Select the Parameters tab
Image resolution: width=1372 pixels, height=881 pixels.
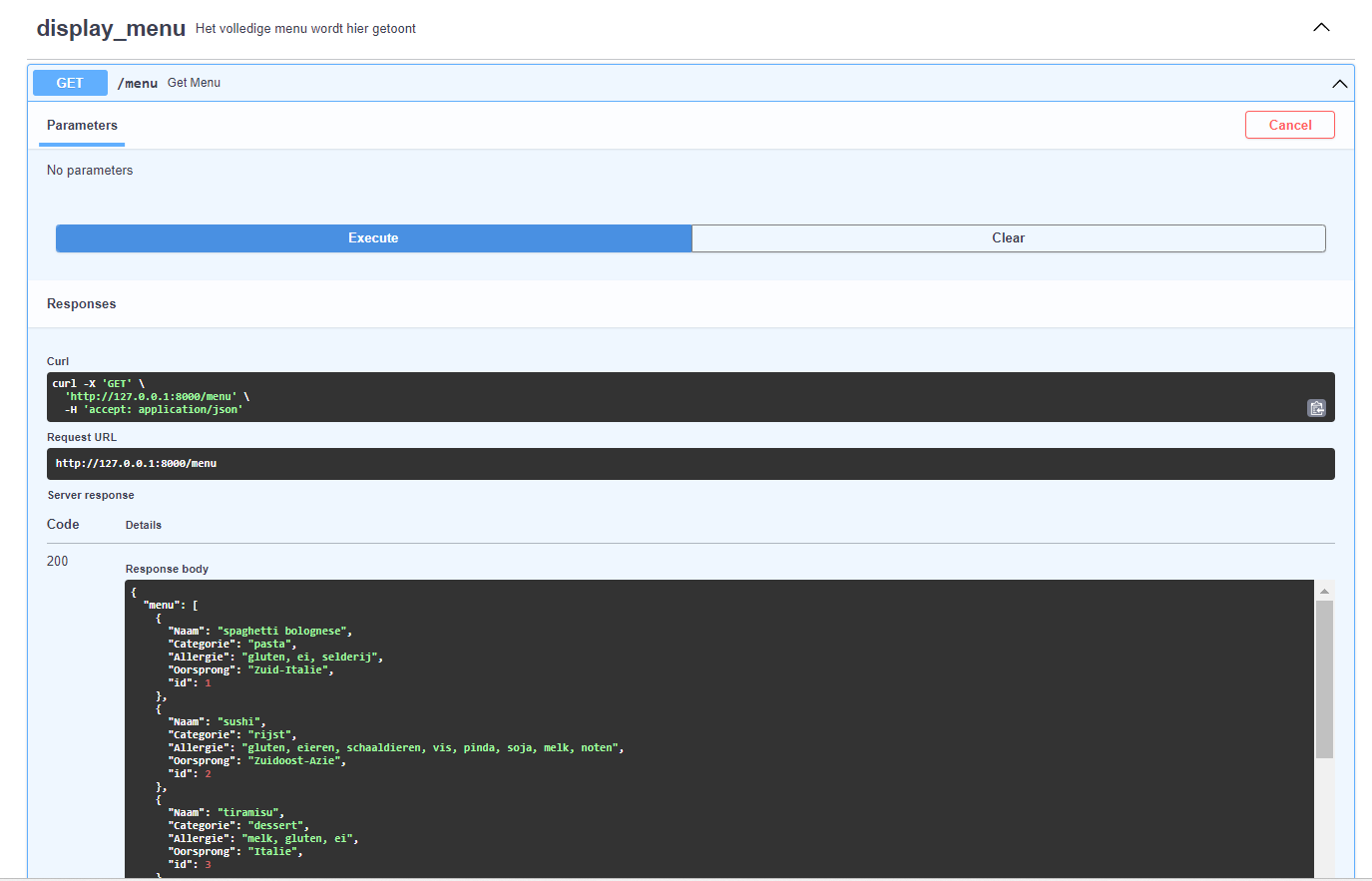82,125
